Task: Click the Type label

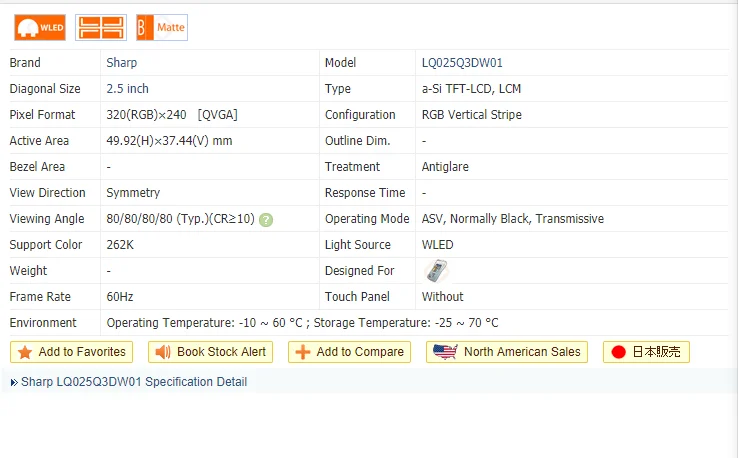Action: (x=337, y=88)
